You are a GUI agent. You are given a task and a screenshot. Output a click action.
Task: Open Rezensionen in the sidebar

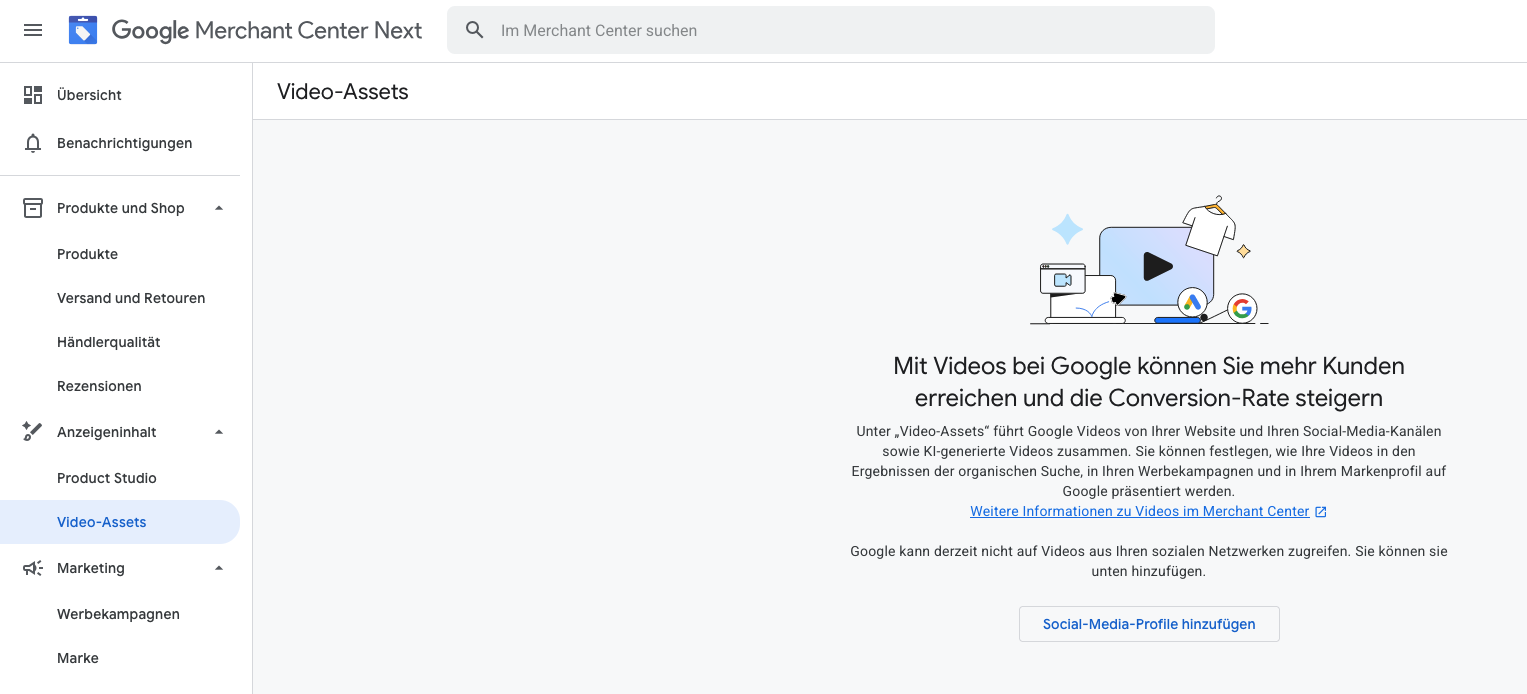tap(99, 386)
